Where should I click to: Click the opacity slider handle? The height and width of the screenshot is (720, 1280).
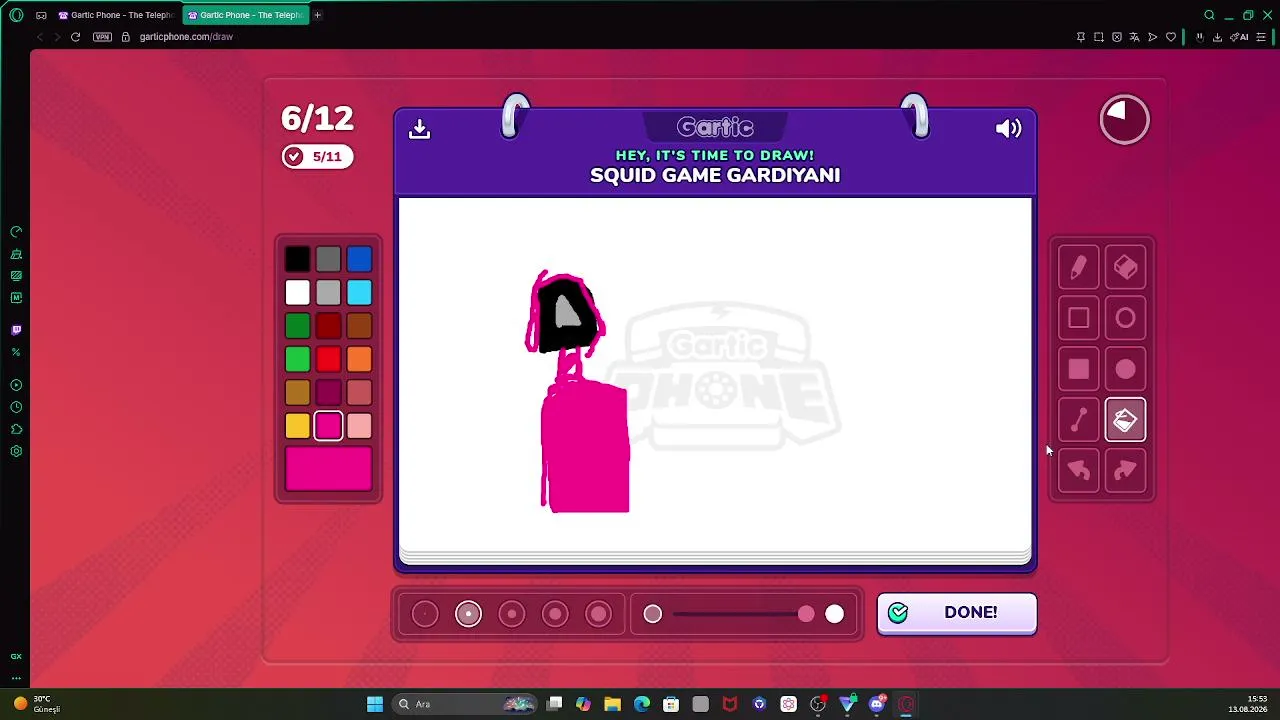806,614
